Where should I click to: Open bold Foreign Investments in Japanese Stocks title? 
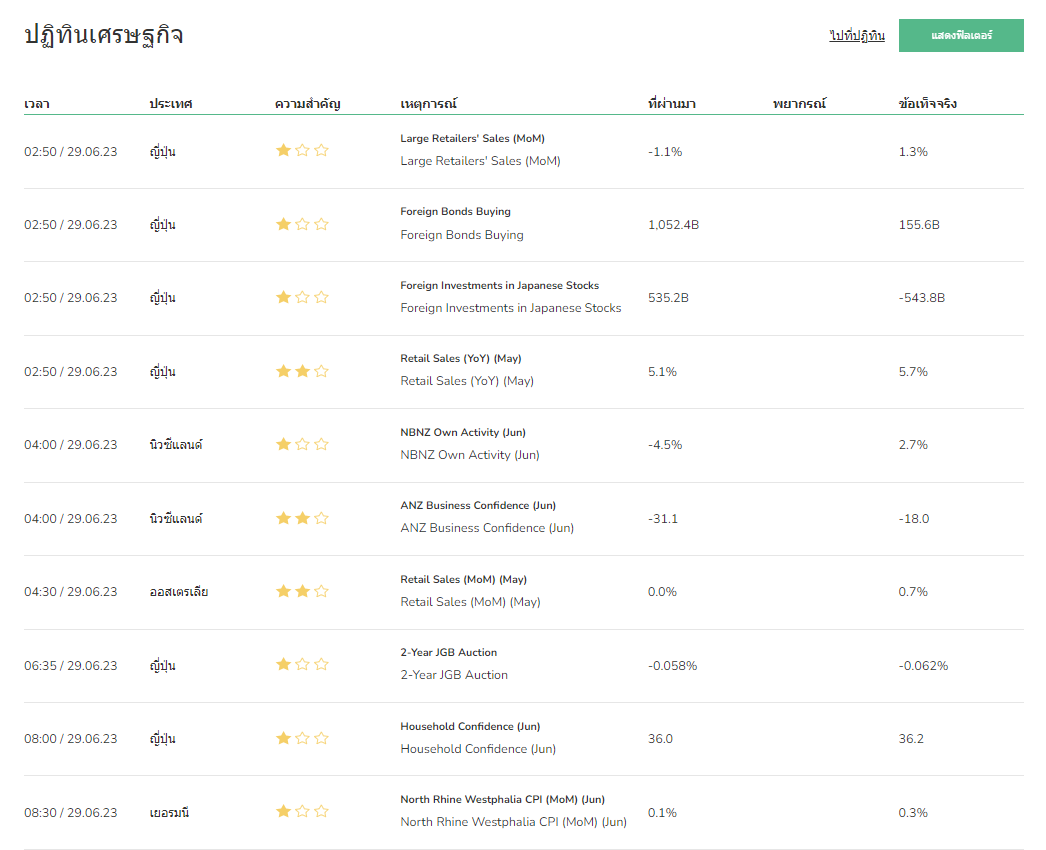(x=499, y=286)
